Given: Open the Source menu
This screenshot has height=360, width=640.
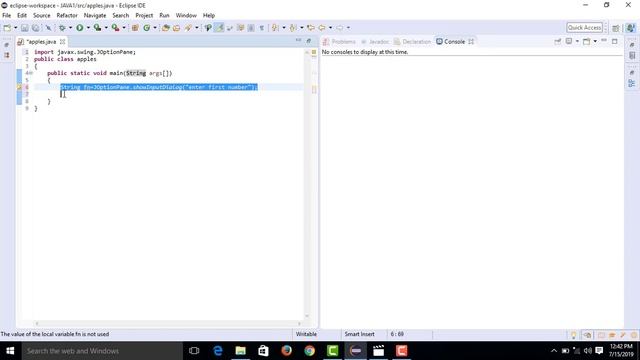Looking at the screenshot, I should pos(42,15).
